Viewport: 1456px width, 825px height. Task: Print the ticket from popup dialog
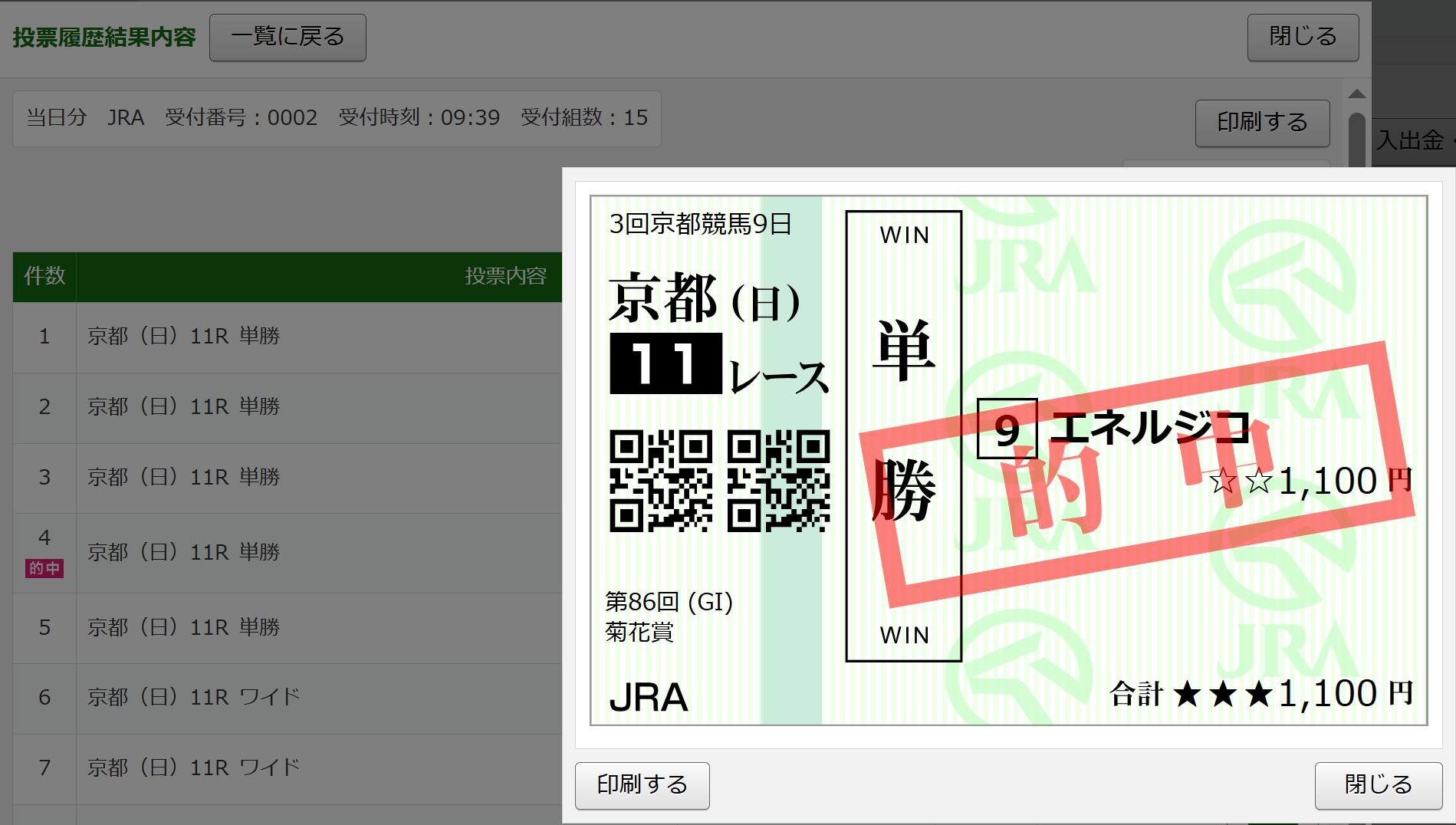(x=642, y=785)
